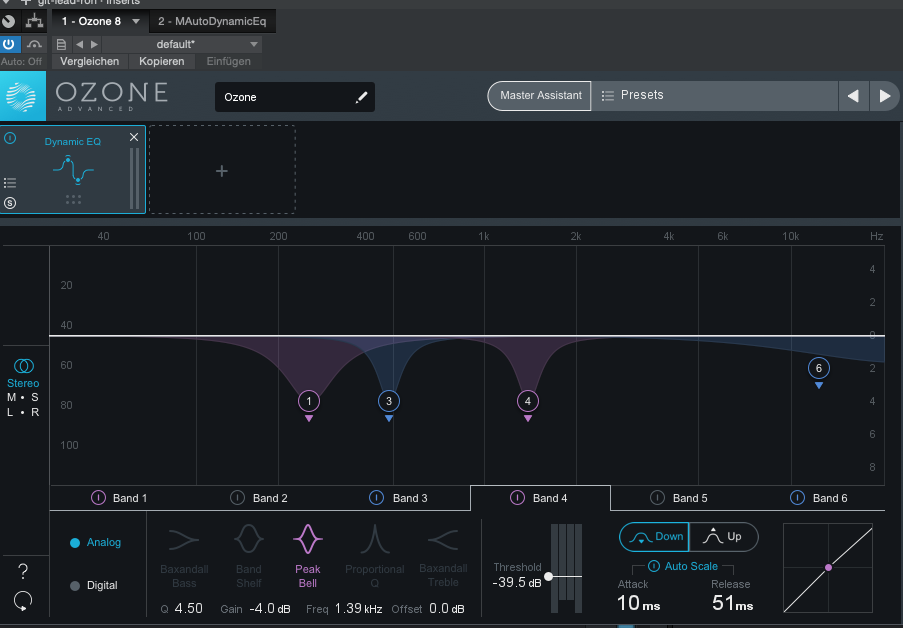Open help with the question mark icon
Image resolution: width=903 pixels, height=628 pixels.
(22, 571)
